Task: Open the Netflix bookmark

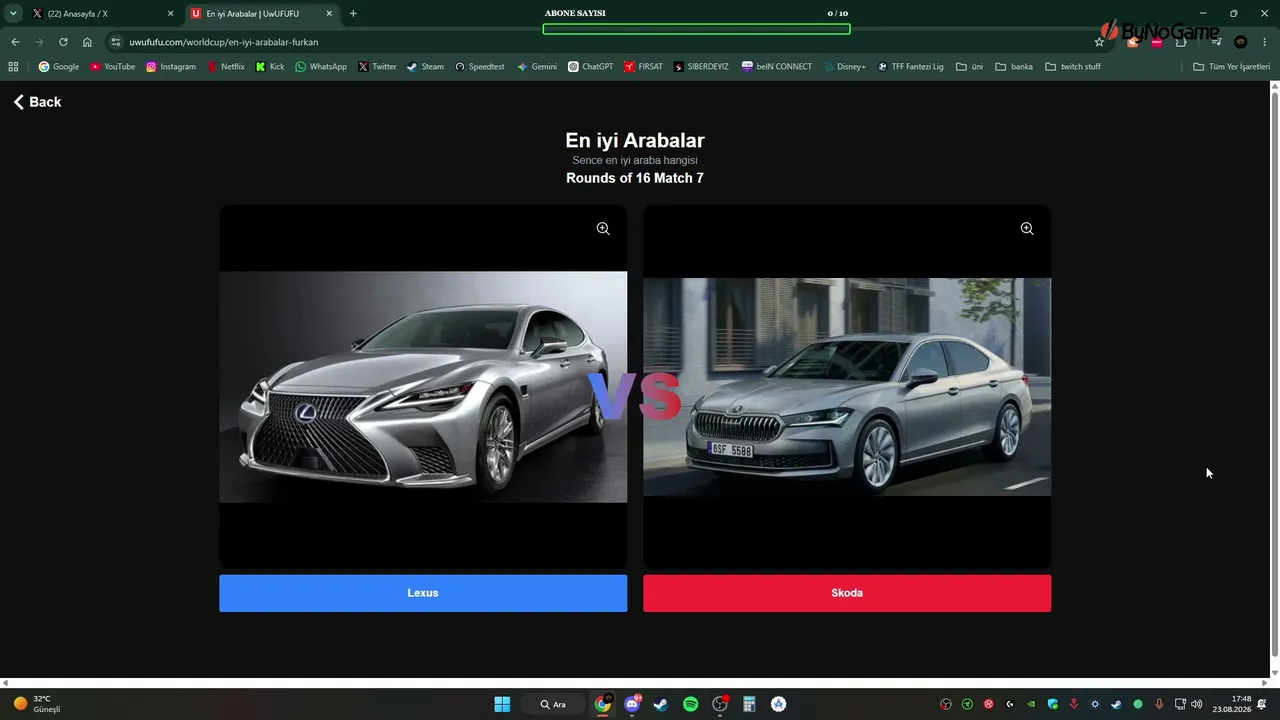Action: 225,67
